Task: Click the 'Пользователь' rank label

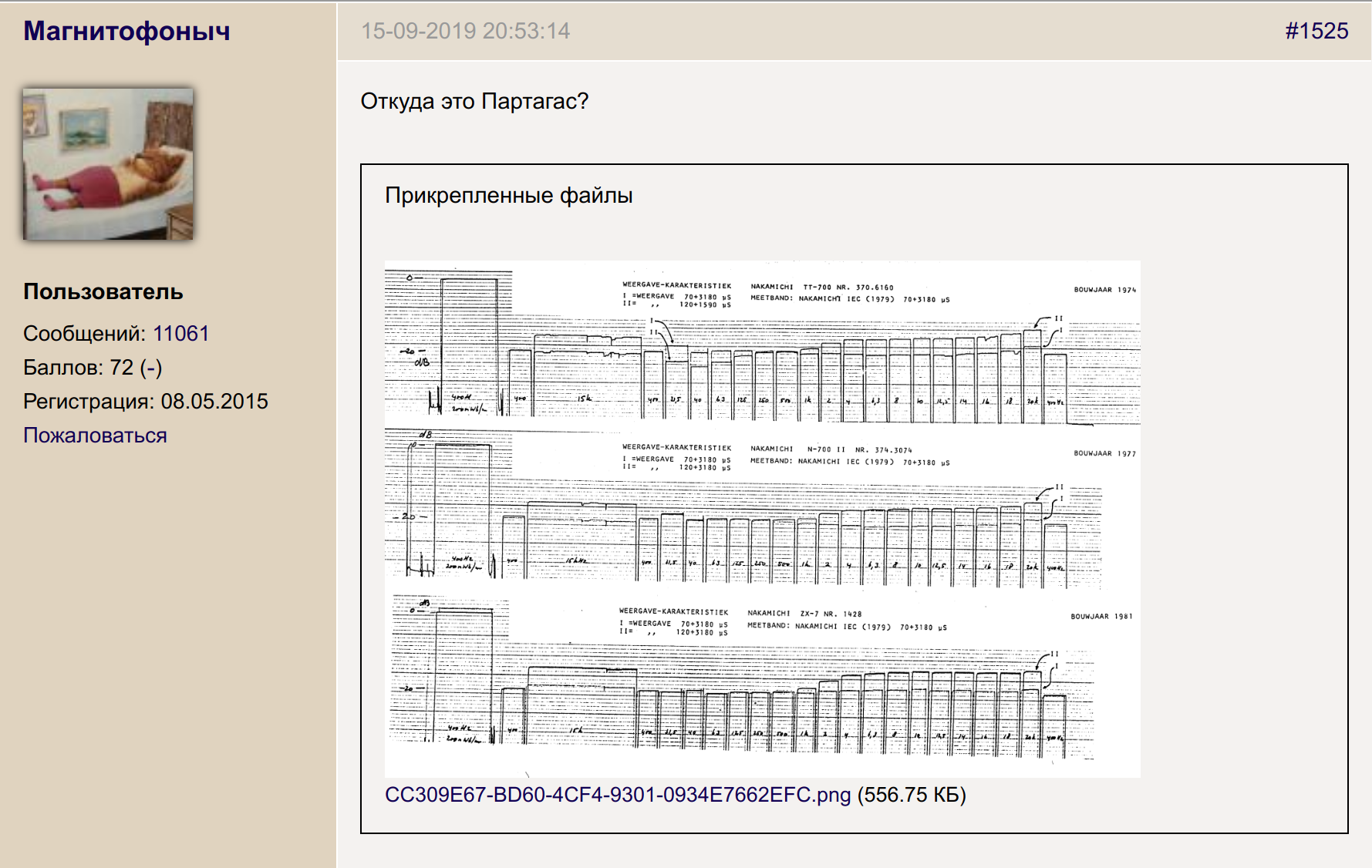Action: [x=103, y=291]
